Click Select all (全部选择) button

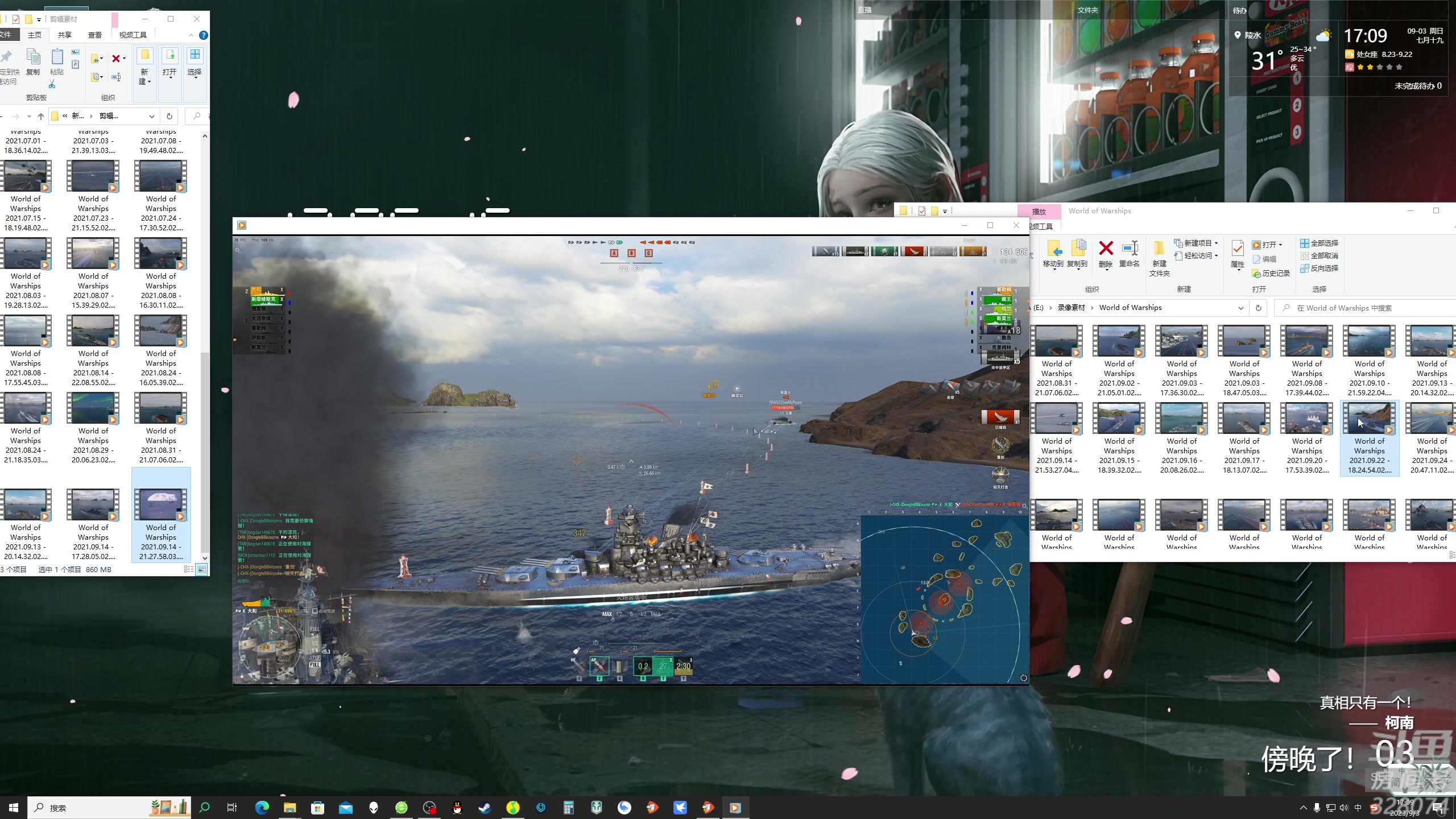pyautogui.click(x=1319, y=243)
